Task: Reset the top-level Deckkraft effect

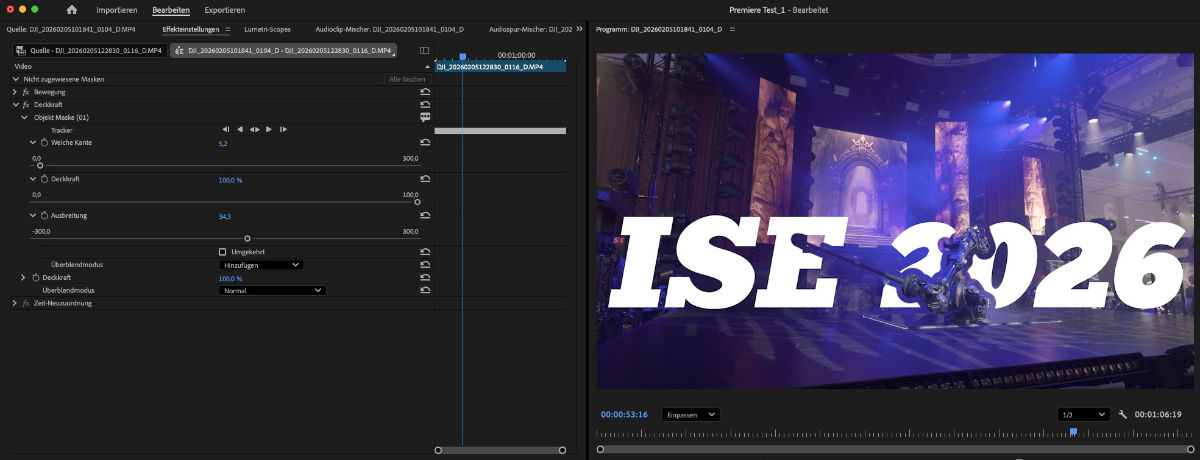Action: coord(425,104)
